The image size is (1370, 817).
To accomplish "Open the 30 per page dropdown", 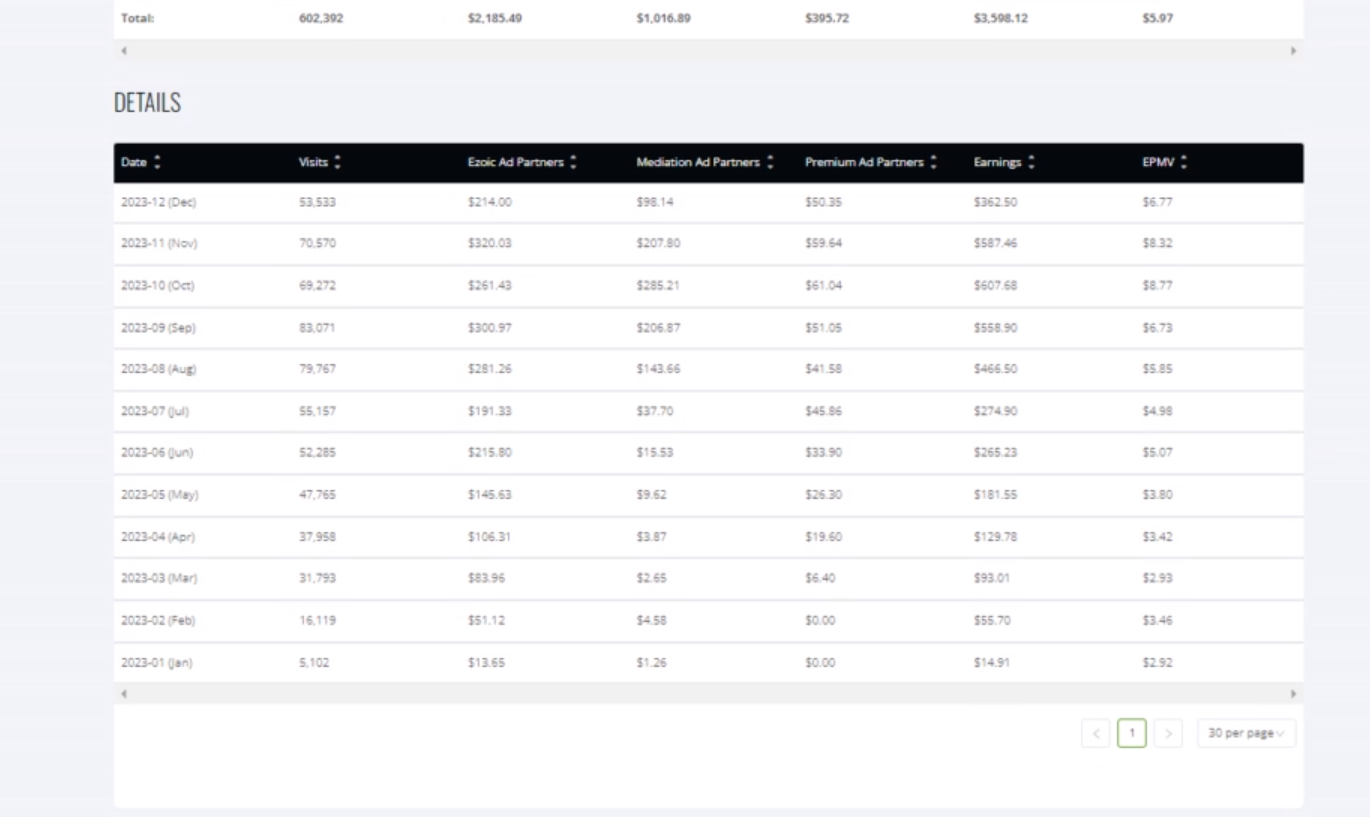I will click(x=1246, y=733).
